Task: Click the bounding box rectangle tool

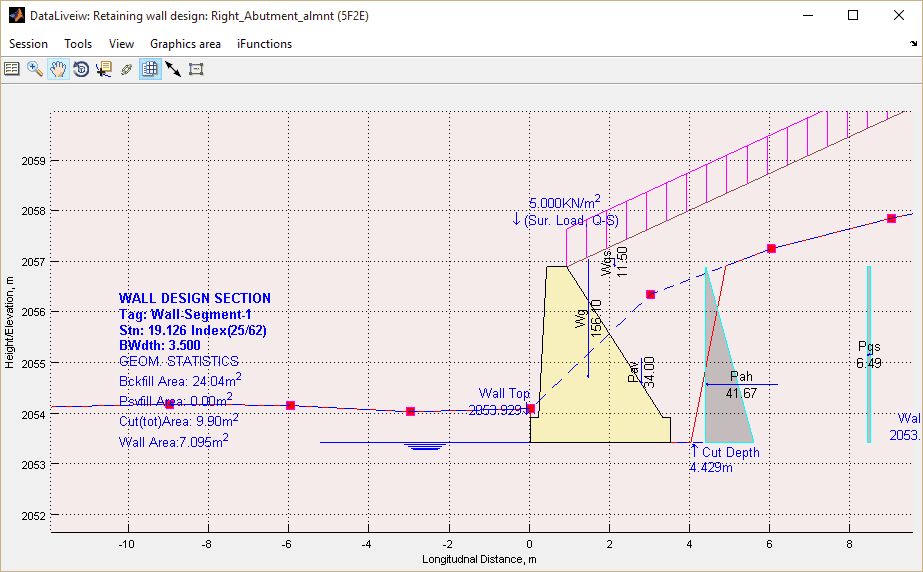Action: pyautogui.click(x=196, y=69)
